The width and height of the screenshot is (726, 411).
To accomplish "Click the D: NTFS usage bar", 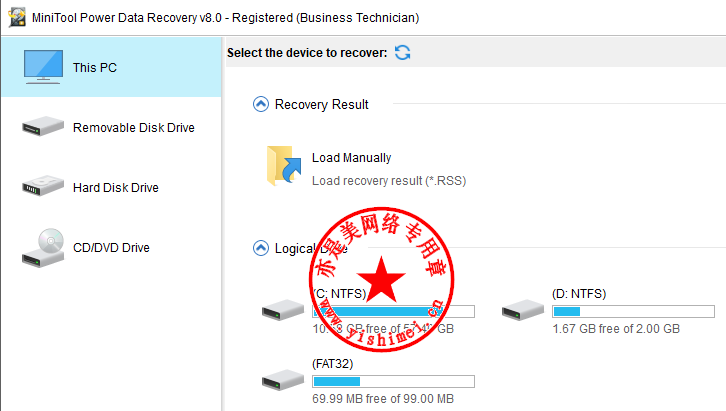I will (x=633, y=311).
